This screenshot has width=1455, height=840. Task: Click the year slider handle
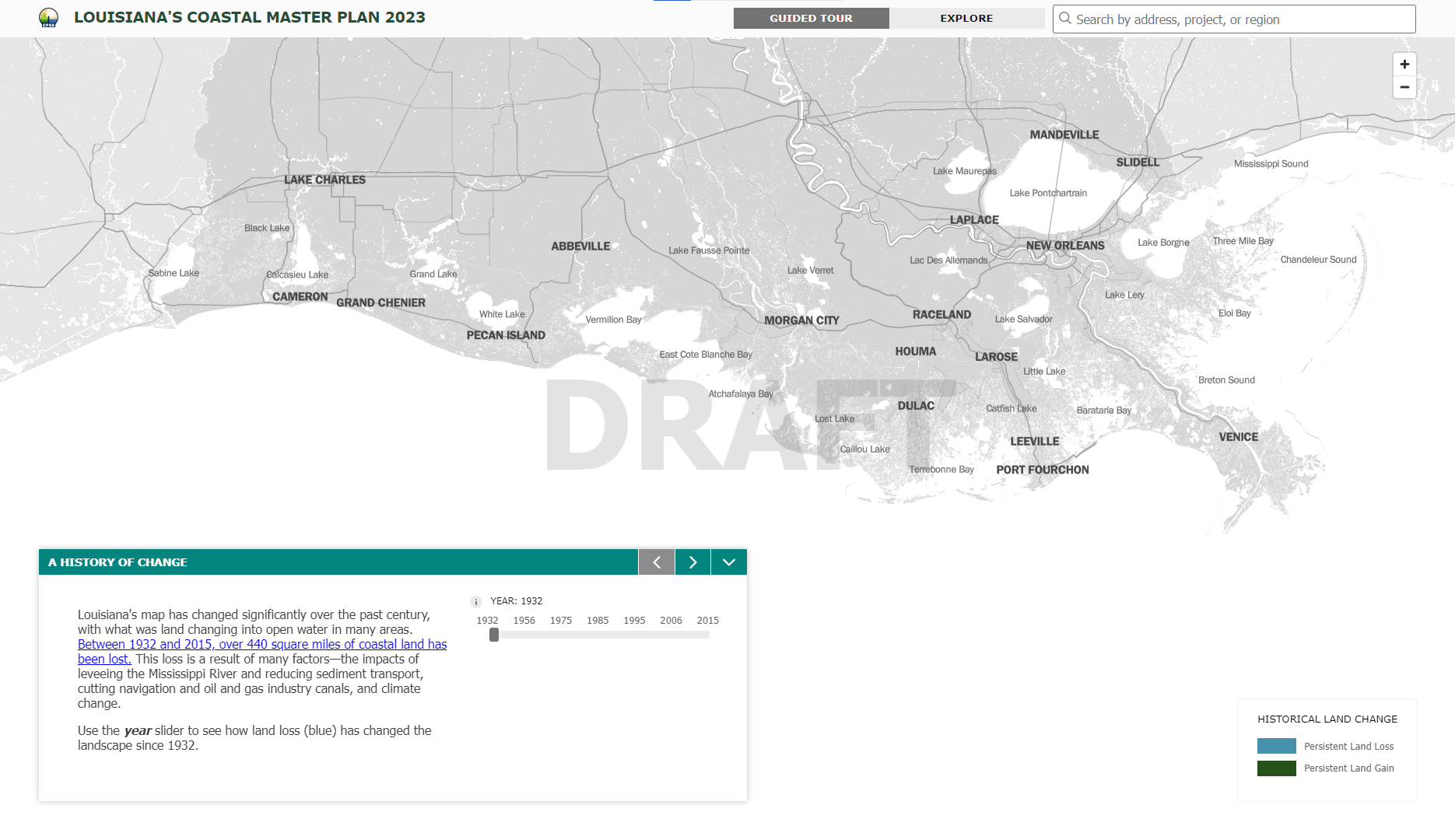click(493, 635)
